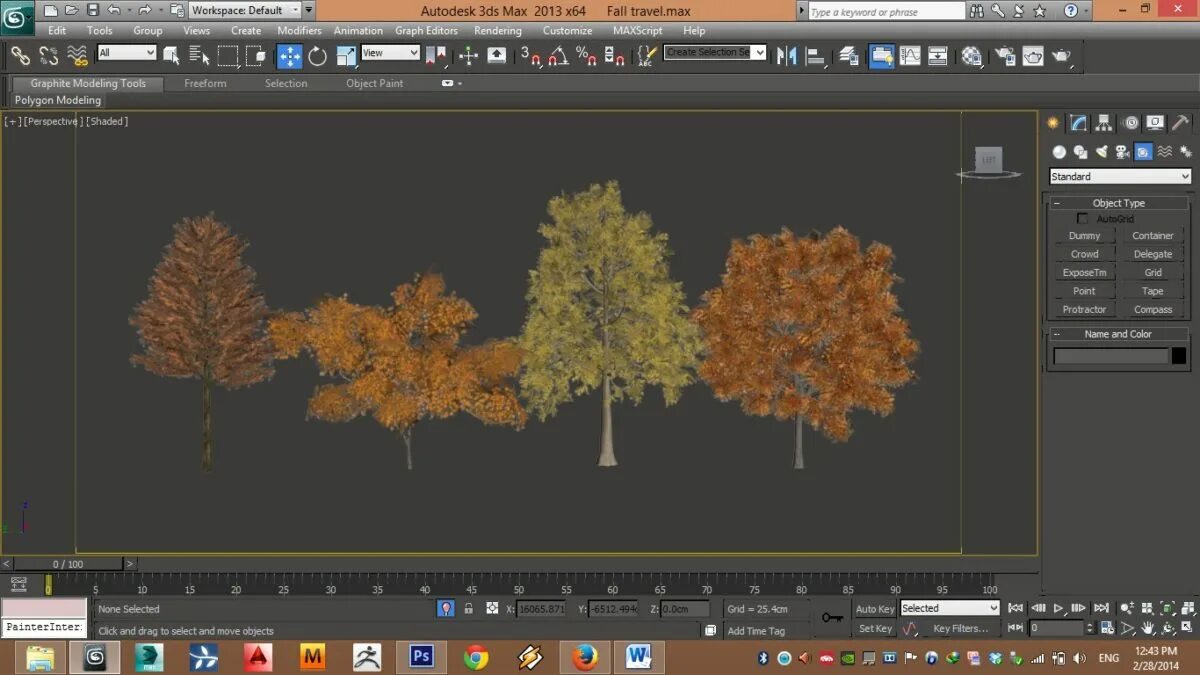1200x675 pixels.
Task: Open the Create Selection Set dropdown
Action: (x=759, y=52)
